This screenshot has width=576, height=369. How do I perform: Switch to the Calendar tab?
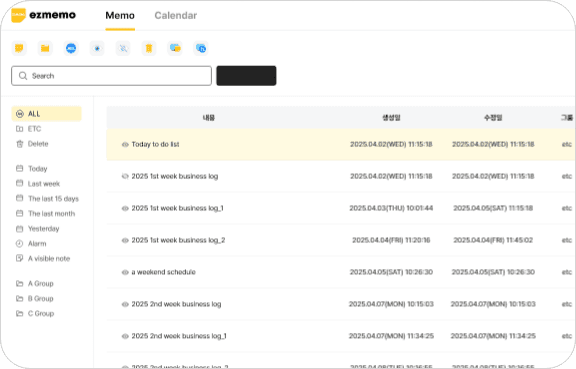tap(176, 15)
